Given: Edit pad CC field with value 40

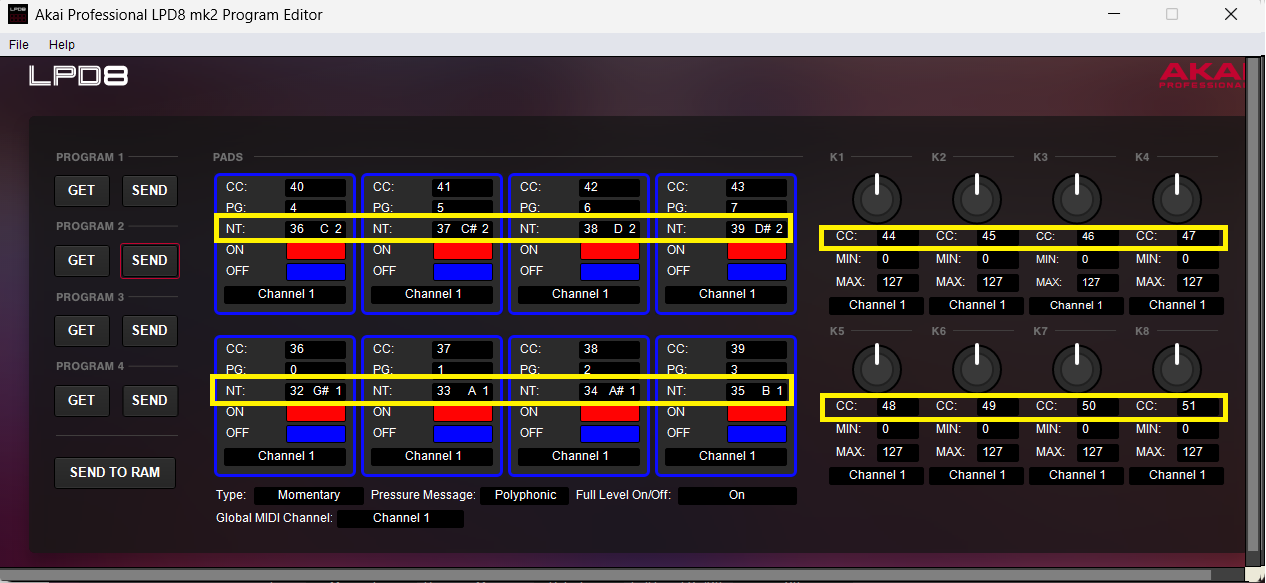Looking at the screenshot, I should pyautogui.click(x=316, y=187).
